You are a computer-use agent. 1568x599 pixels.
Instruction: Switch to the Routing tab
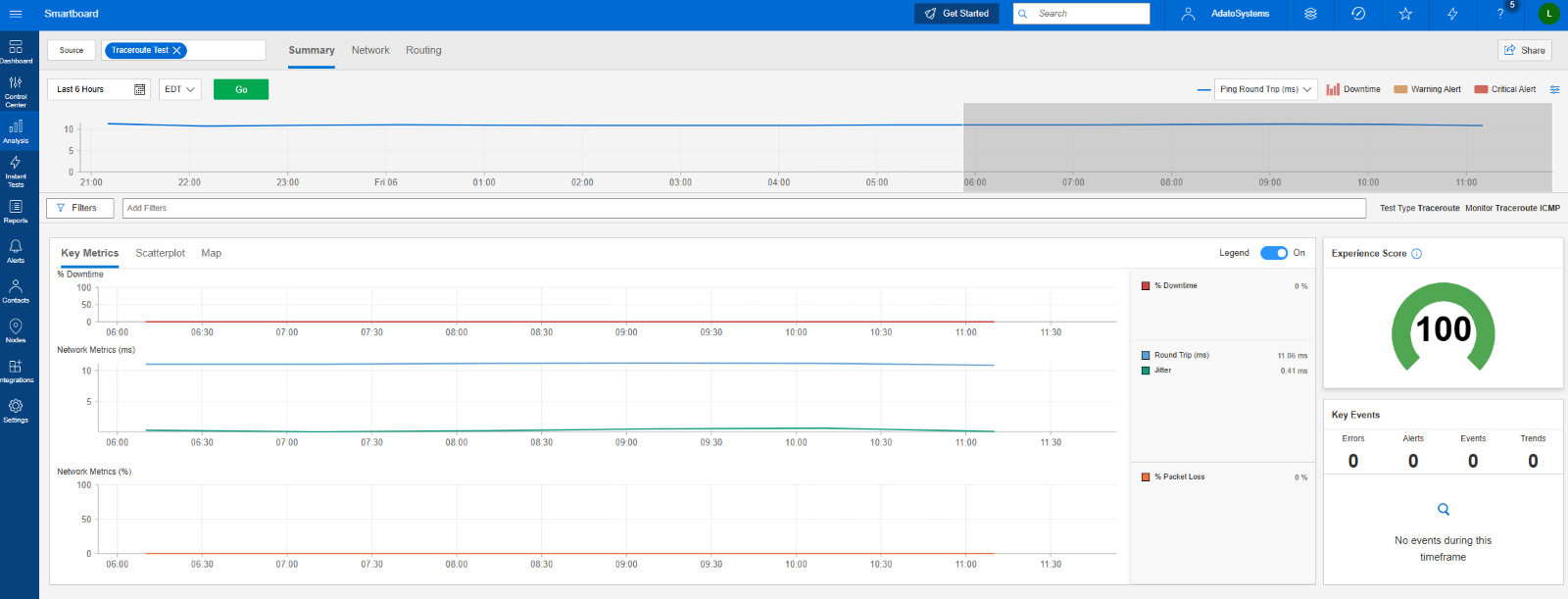423,50
